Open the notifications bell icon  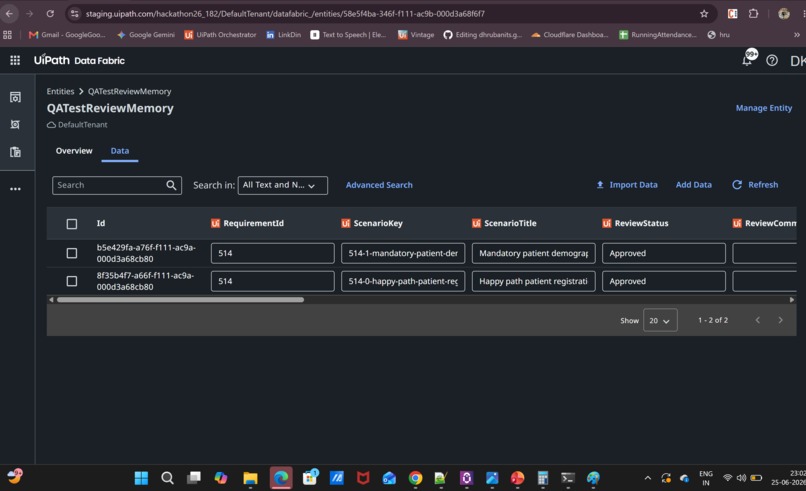pos(747,61)
